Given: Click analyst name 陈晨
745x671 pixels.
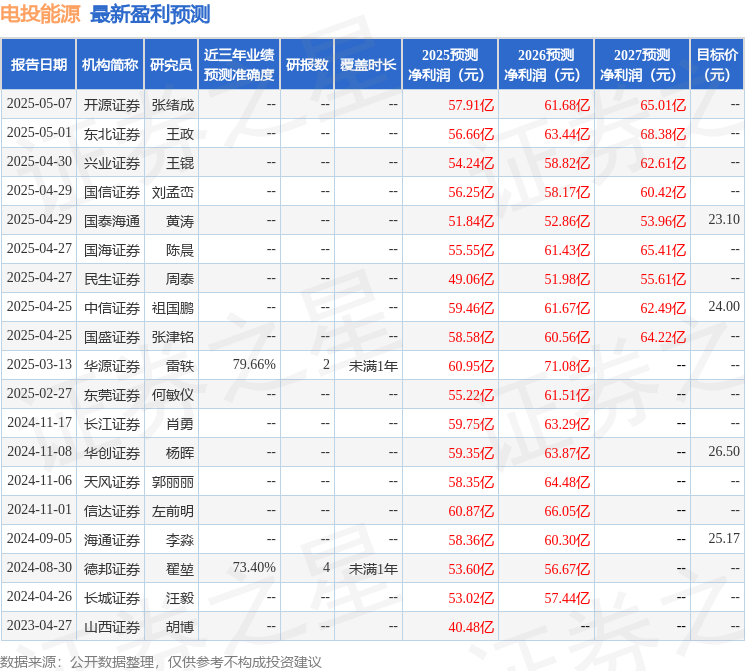Looking at the screenshot, I should (x=180, y=250).
